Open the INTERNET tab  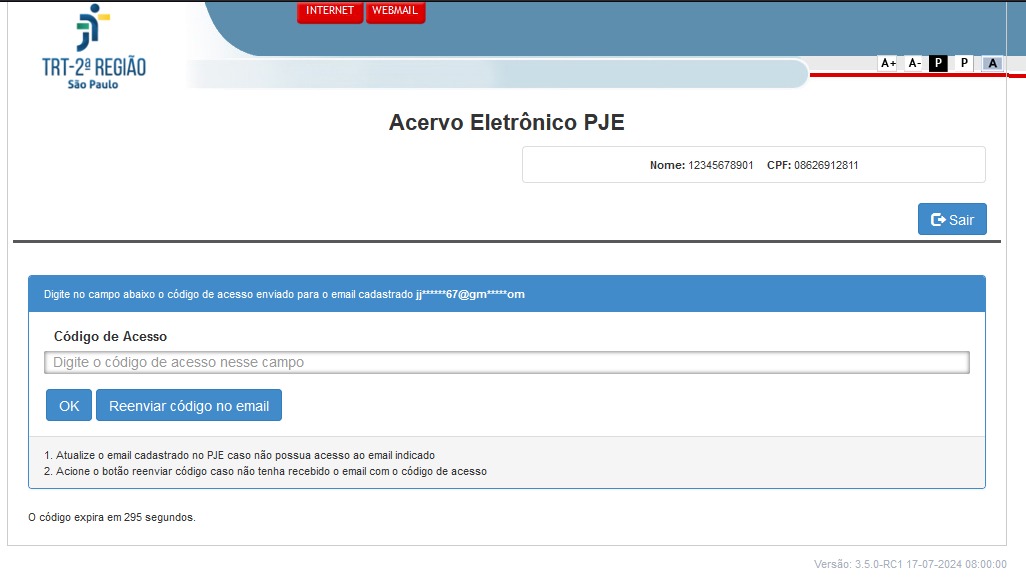(330, 11)
